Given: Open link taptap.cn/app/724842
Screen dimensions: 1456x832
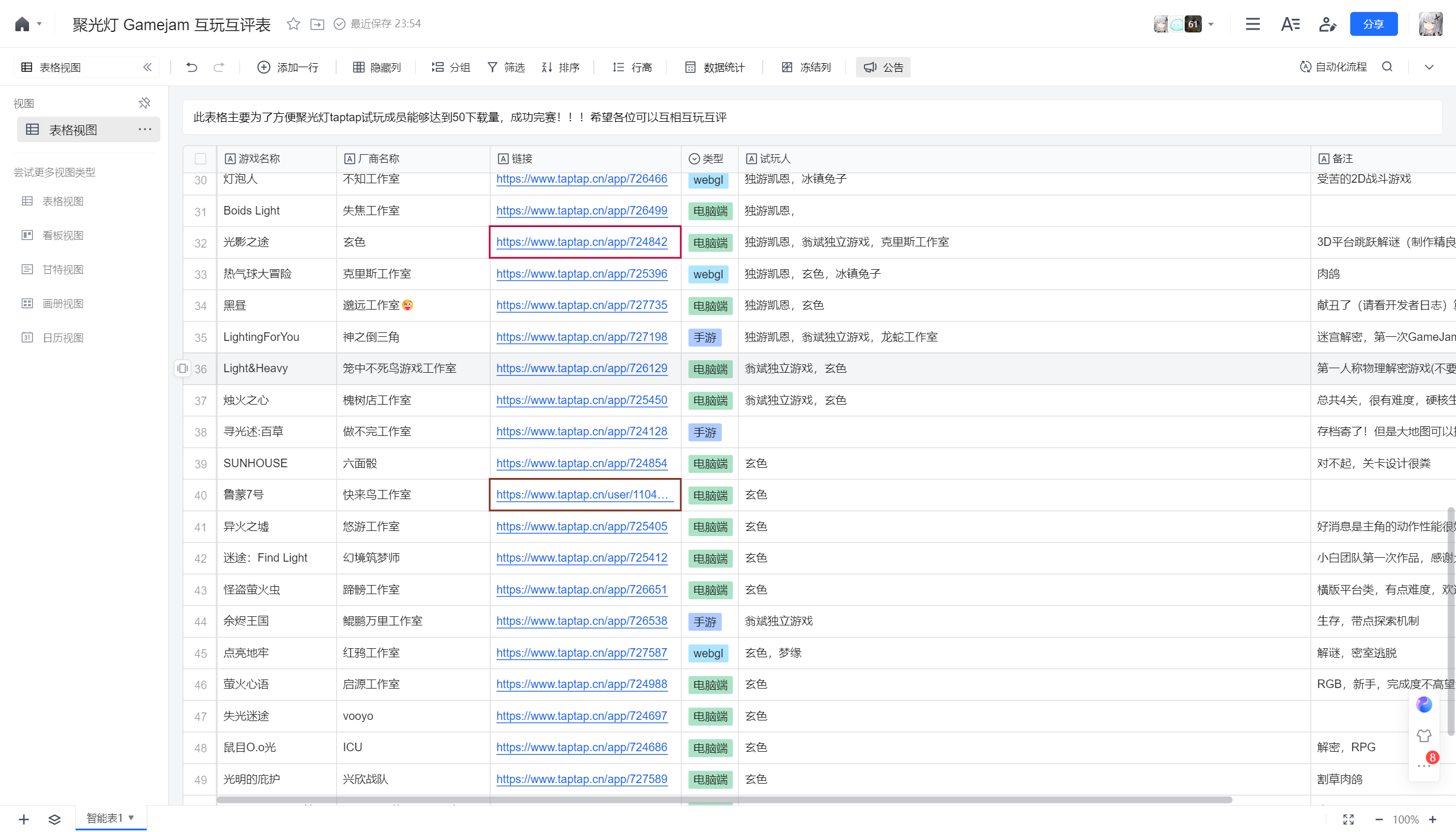Looking at the screenshot, I should pyautogui.click(x=581, y=242).
